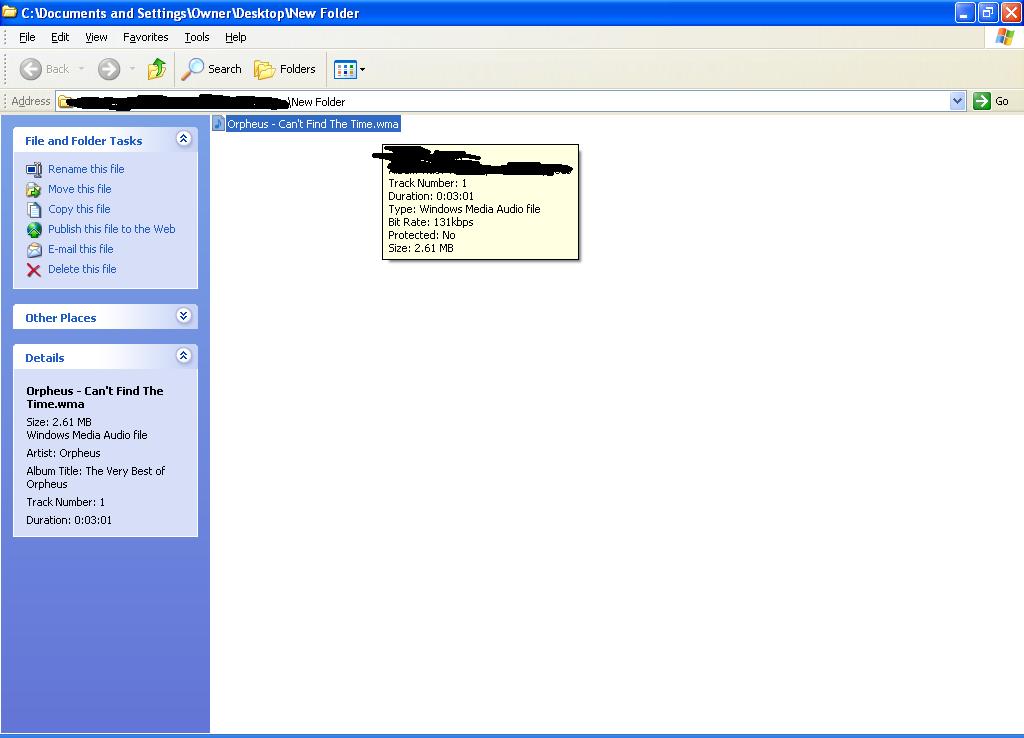Click the folder icon in the title bar
This screenshot has width=1024, height=738.
coord(9,12)
